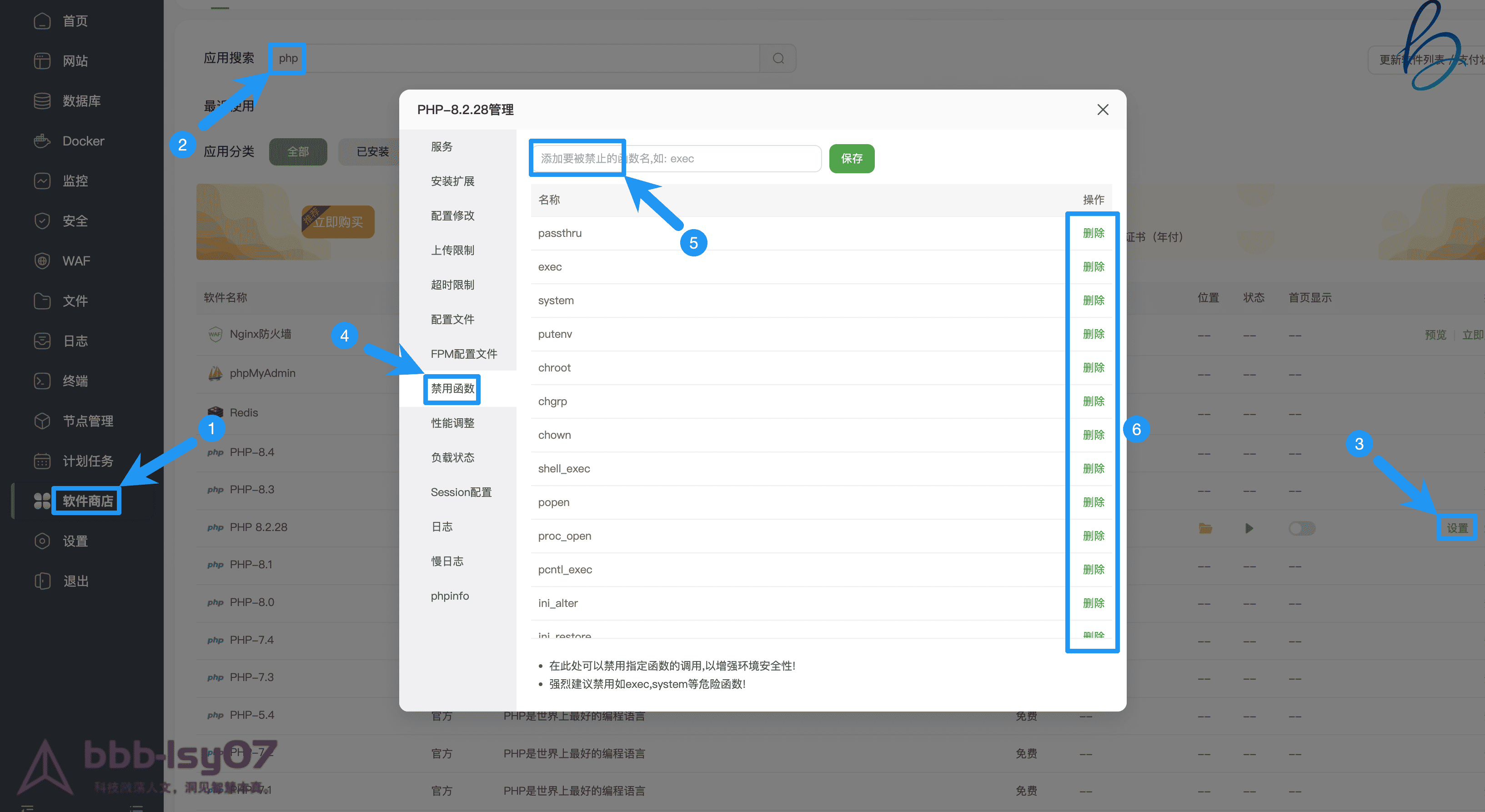
Task: Open the 安全 security section
Action: [75, 220]
